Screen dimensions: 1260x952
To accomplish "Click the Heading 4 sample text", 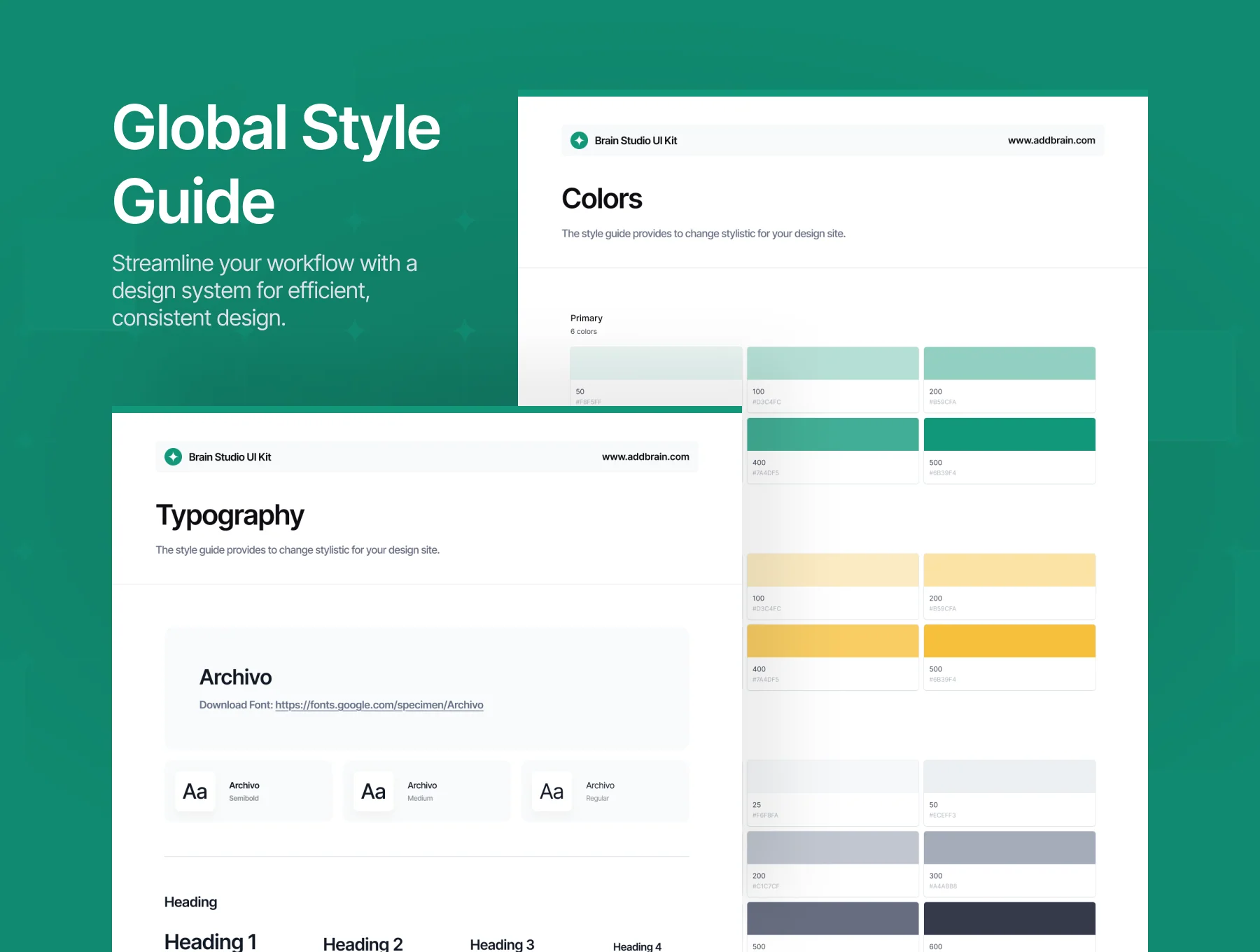I will (637, 946).
